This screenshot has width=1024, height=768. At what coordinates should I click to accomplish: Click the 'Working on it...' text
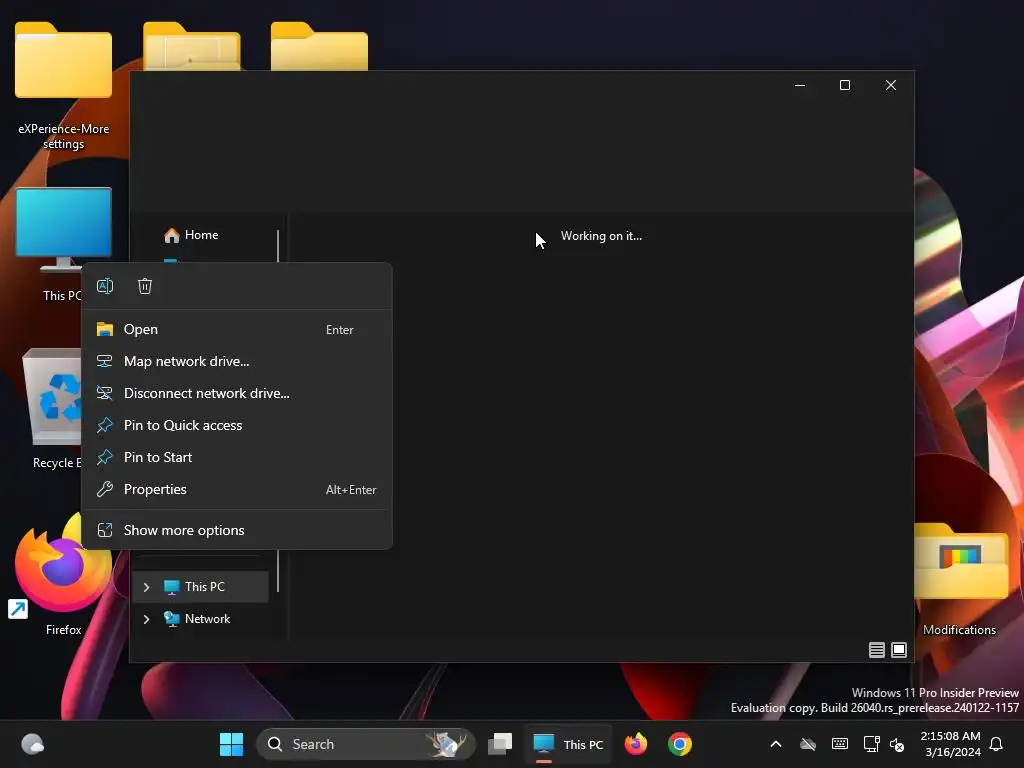coord(601,236)
